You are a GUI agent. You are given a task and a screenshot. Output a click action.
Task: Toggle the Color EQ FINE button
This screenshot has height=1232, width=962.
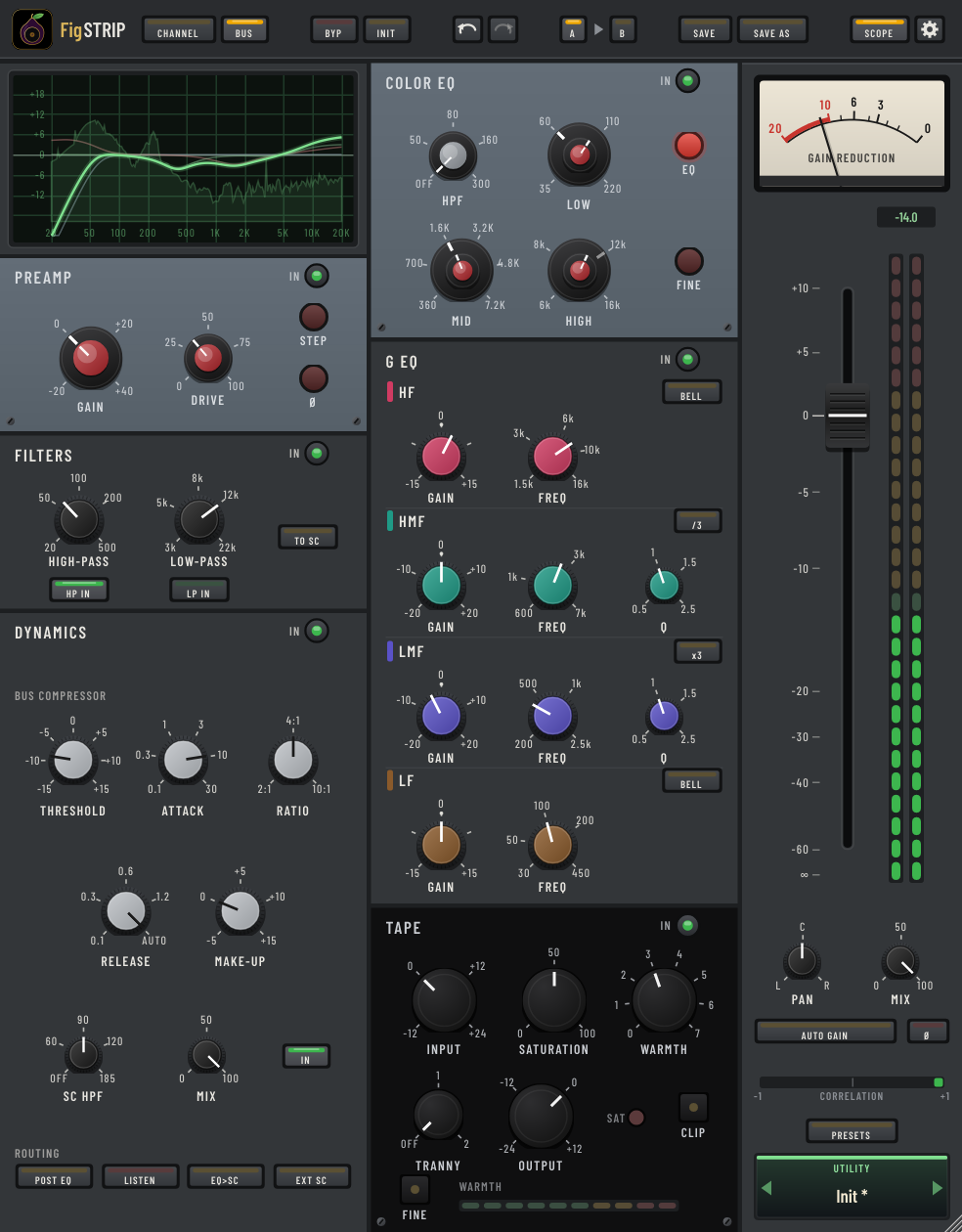[x=688, y=261]
